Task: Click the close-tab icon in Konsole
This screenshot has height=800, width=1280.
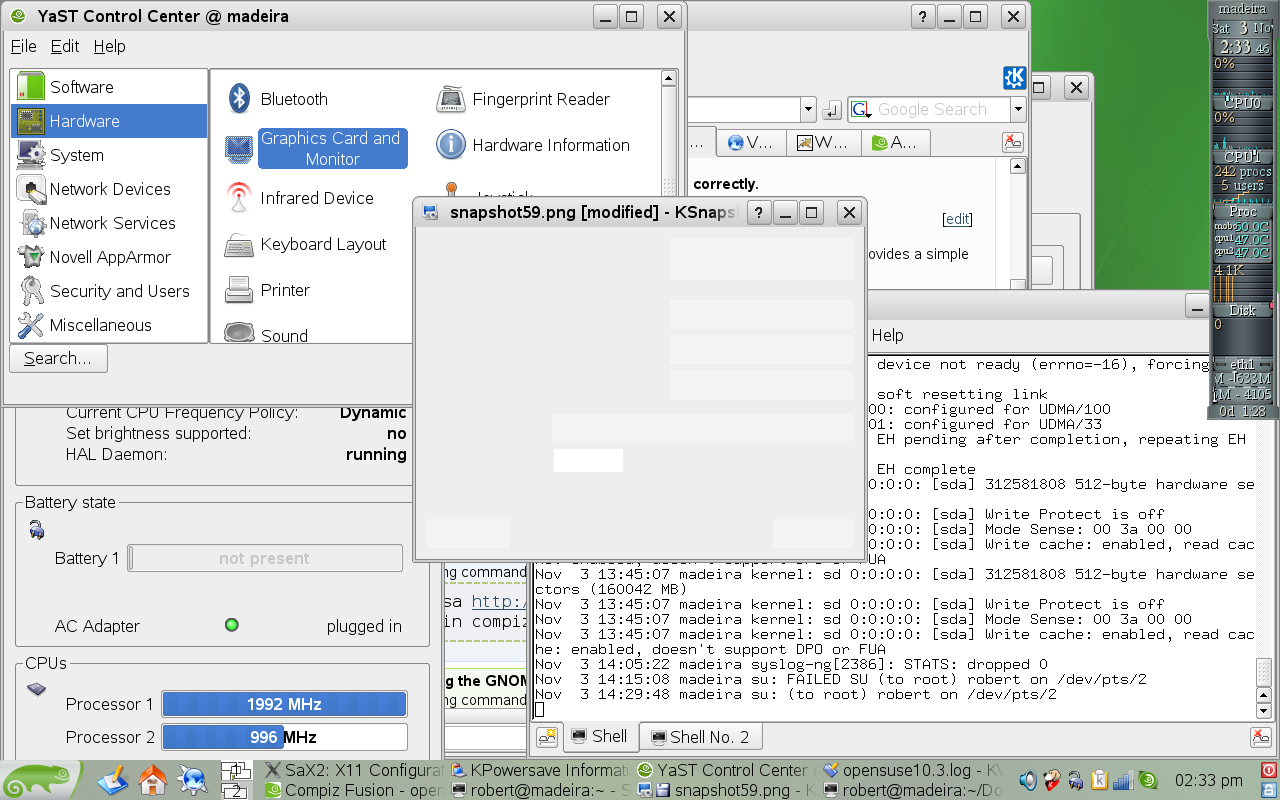Action: pyautogui.click(x=1260, y=737)
